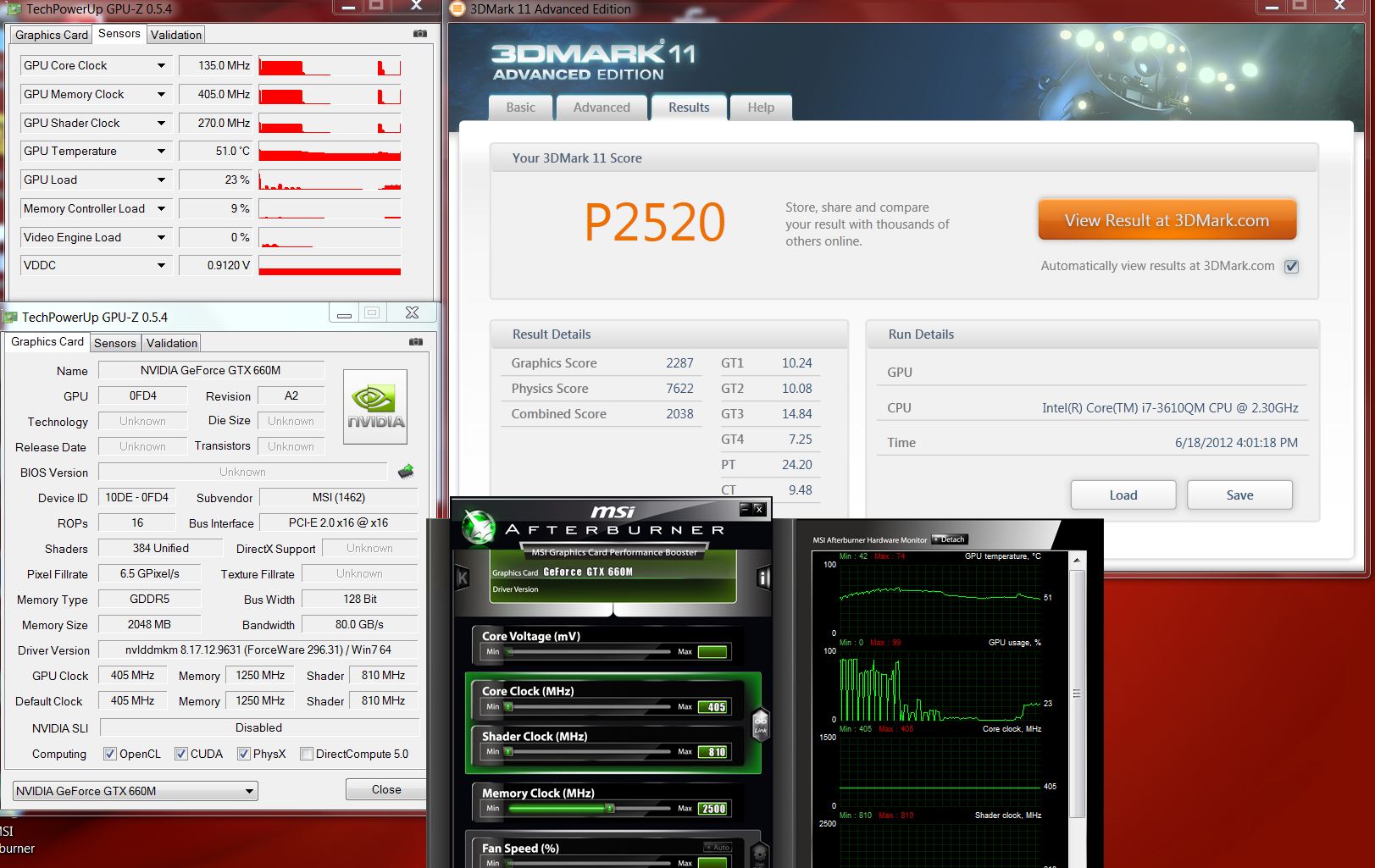
Task: Open the Memory Controller Load dropdown
Action: click(161, 208)
